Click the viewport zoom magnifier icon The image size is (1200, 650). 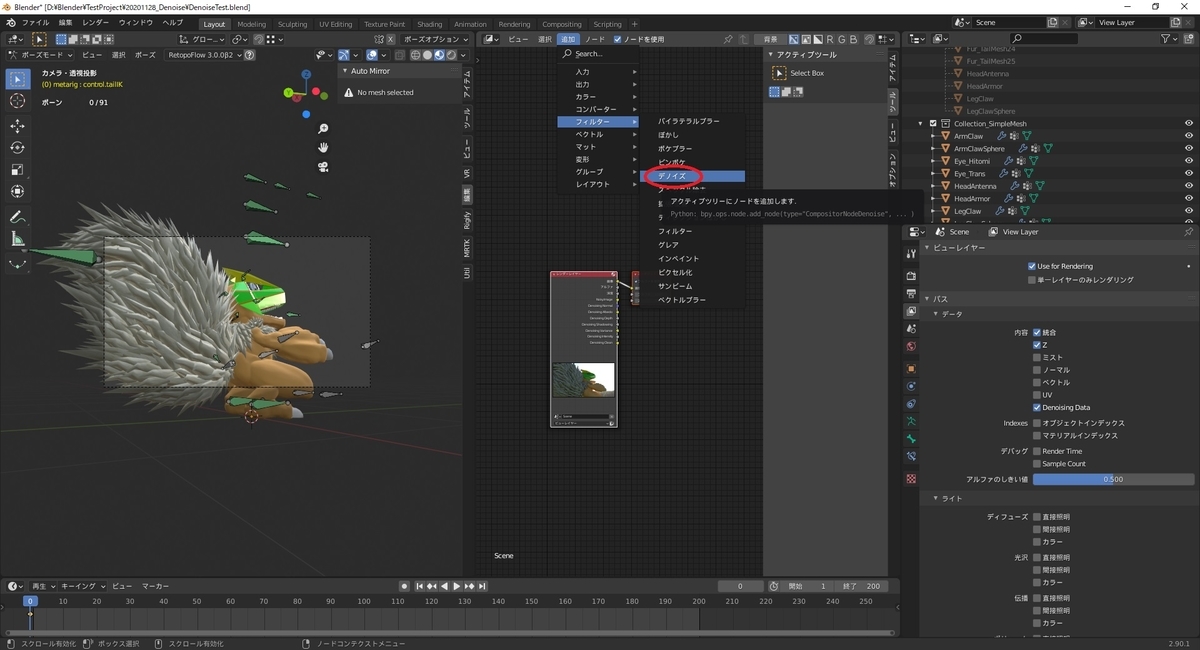324,129
